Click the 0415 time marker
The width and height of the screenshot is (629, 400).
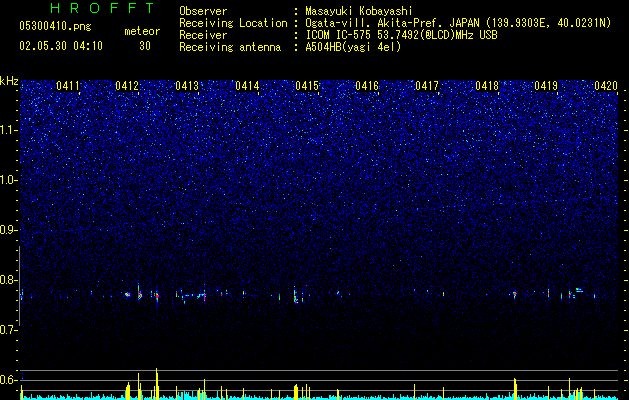coord(307,86)
